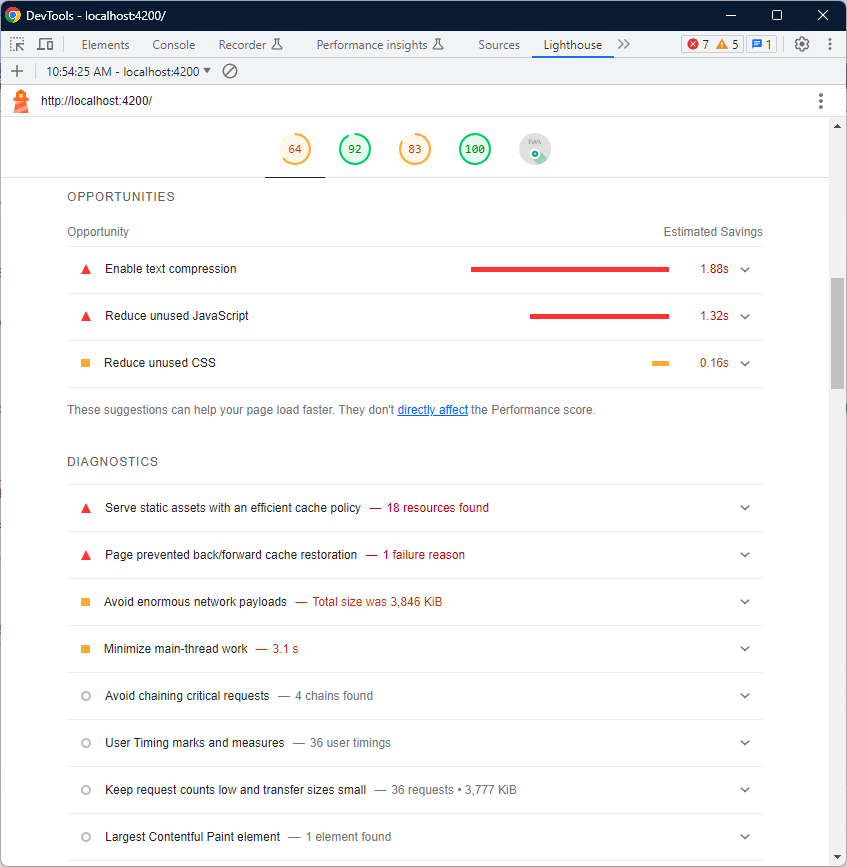The height and width of the screenshot is (867, 847).
Task: Click the Minimize main-thread work 3.1 s value
Action: point(285,649)
